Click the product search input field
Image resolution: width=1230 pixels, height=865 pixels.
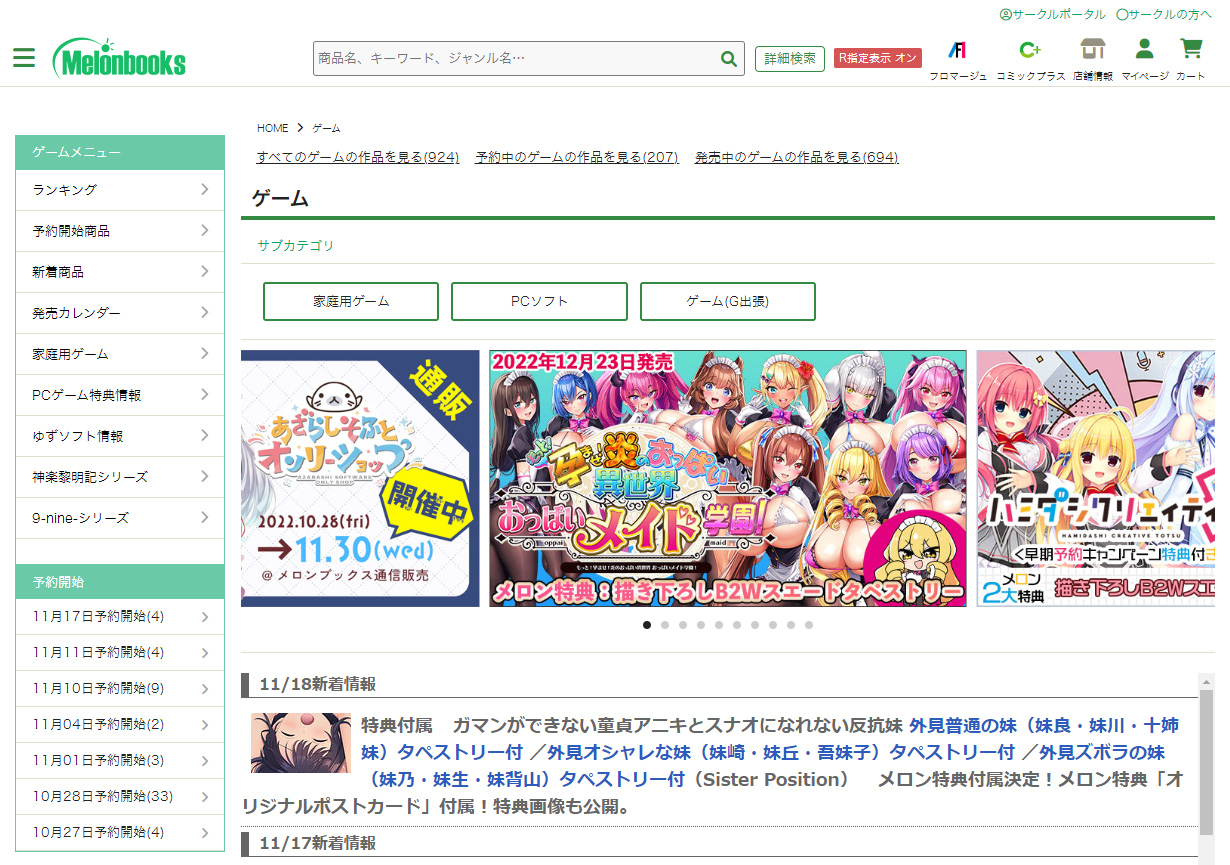[515, 59]
